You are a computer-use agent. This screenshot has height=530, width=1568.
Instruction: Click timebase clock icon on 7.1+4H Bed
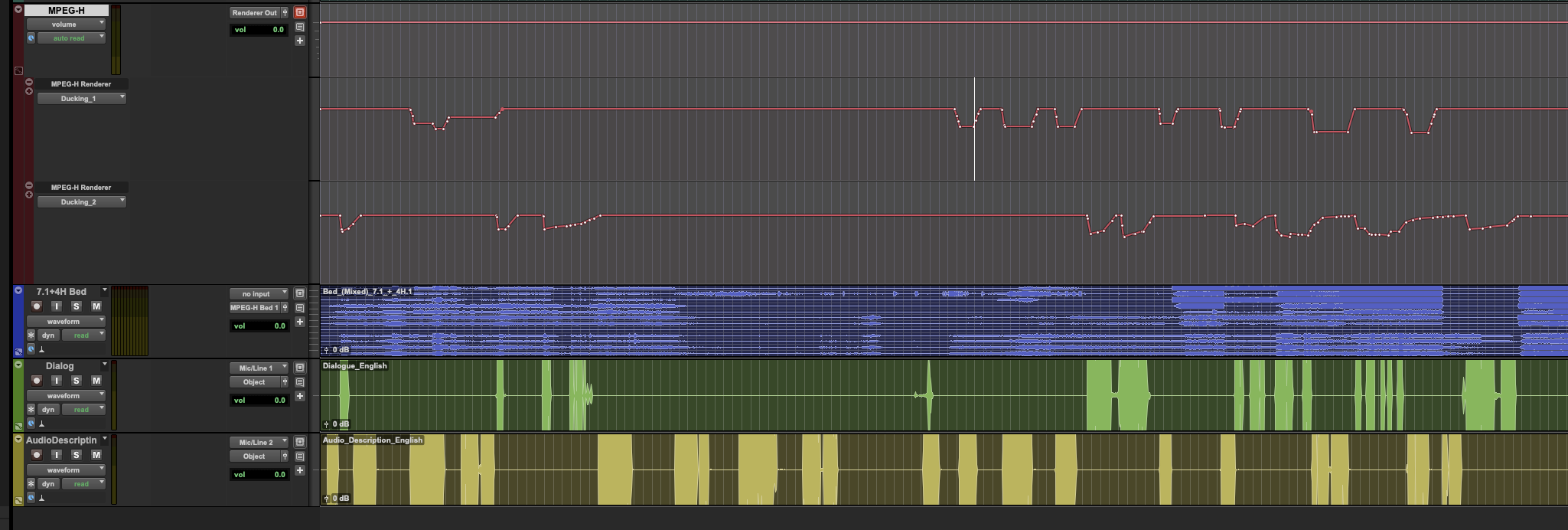tap(31, 348)
